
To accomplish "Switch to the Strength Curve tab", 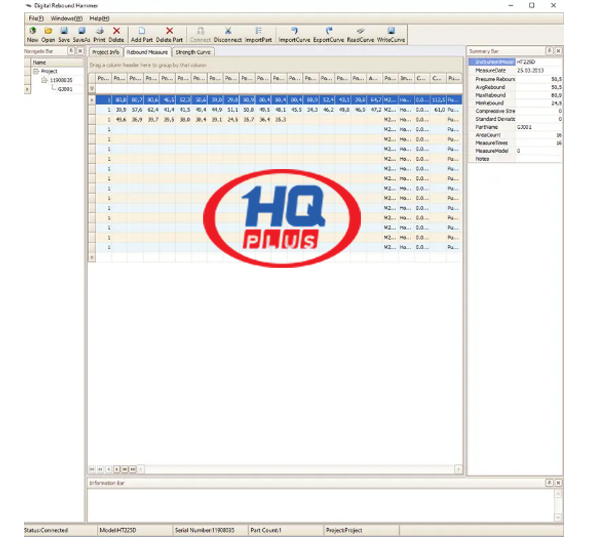I will click(x=193, y=52).
